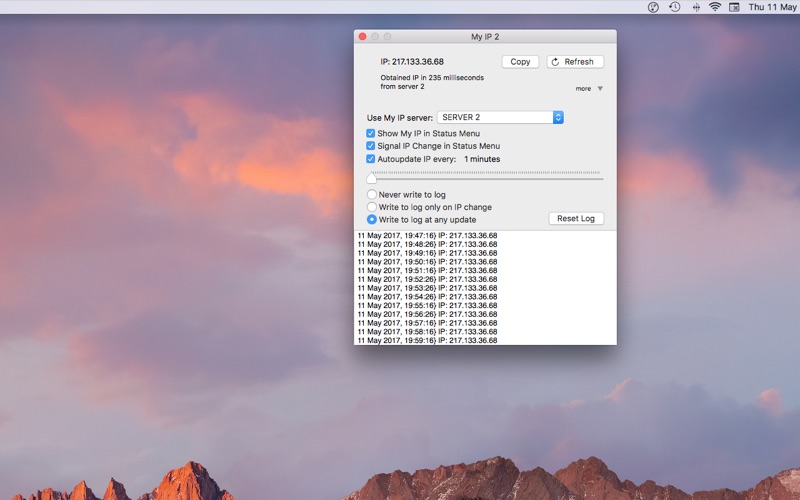Click the autoupdate interval slider knob
Image resolution: width=800 pixels, height=500 pixels.
[x=372, y=178]
